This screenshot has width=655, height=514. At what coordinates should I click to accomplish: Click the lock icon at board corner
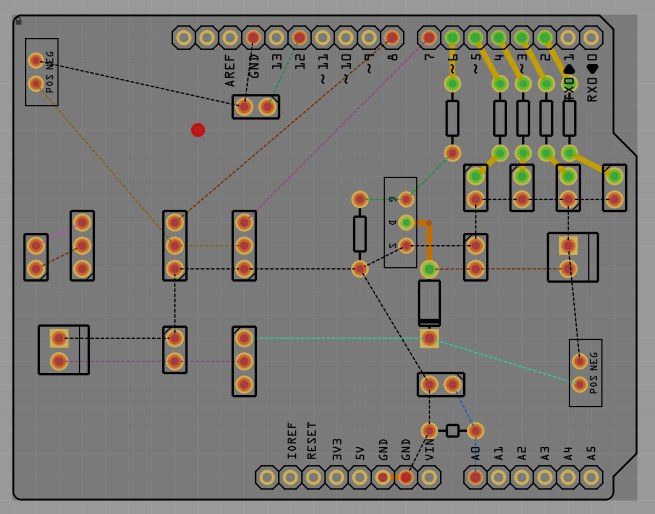tap(18, 20)
